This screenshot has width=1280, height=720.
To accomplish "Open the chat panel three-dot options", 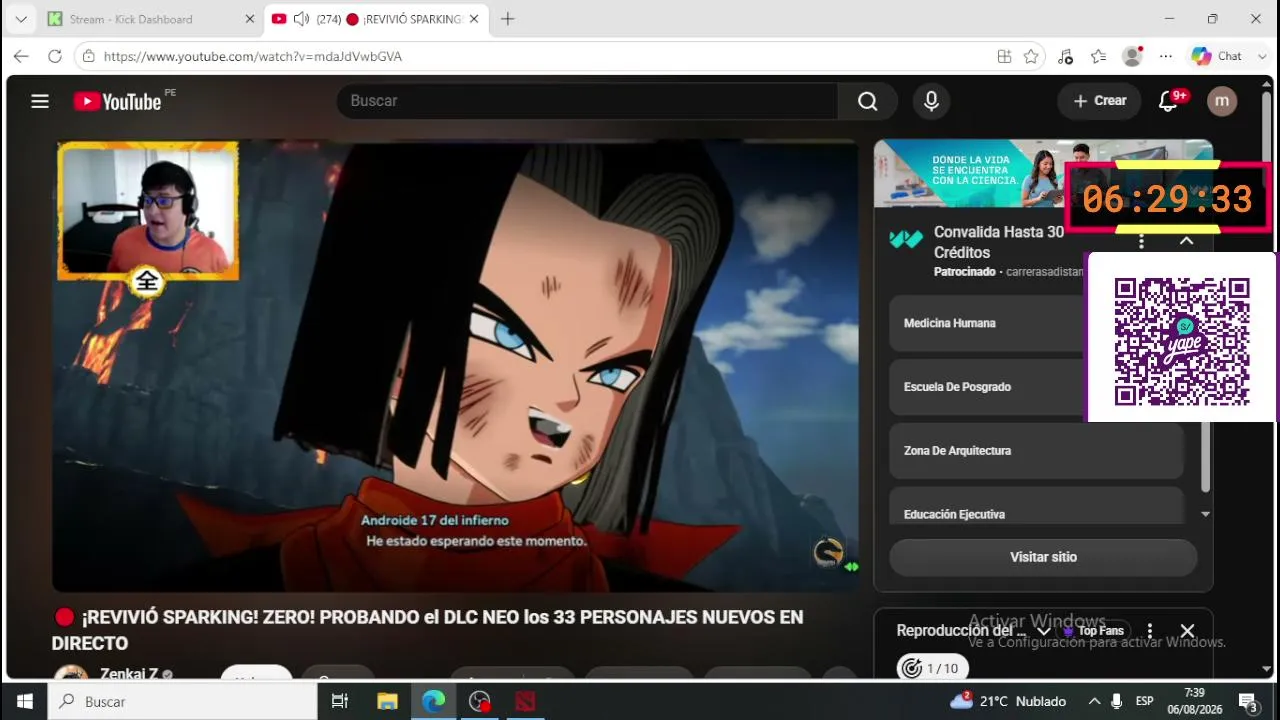I will [x=1150, y=631].
